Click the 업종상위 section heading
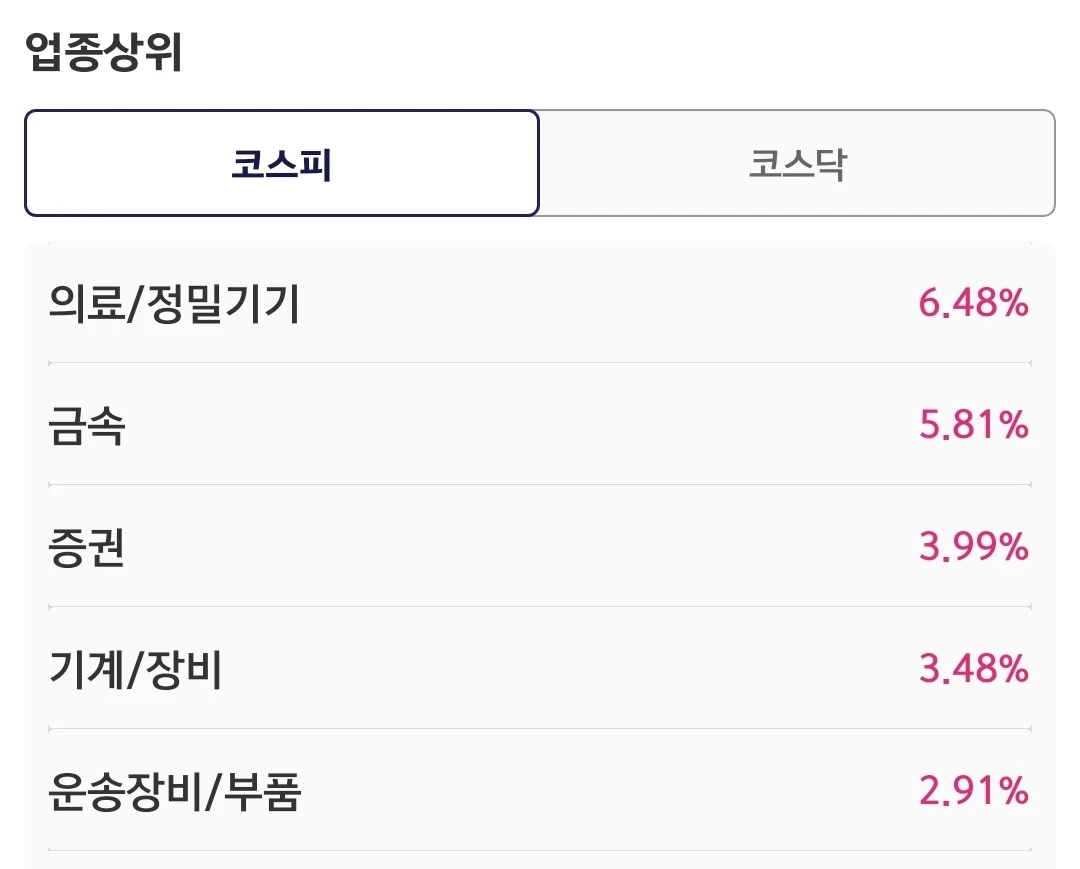Screen dimensions: 1080x869 coord(104,52)
